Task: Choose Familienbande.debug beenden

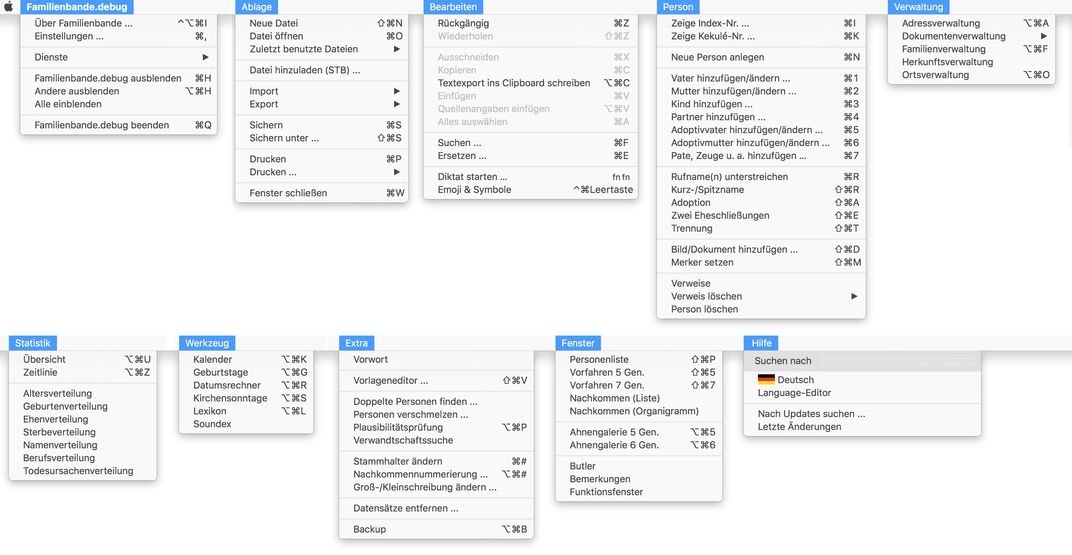Action: pos(99,125)
